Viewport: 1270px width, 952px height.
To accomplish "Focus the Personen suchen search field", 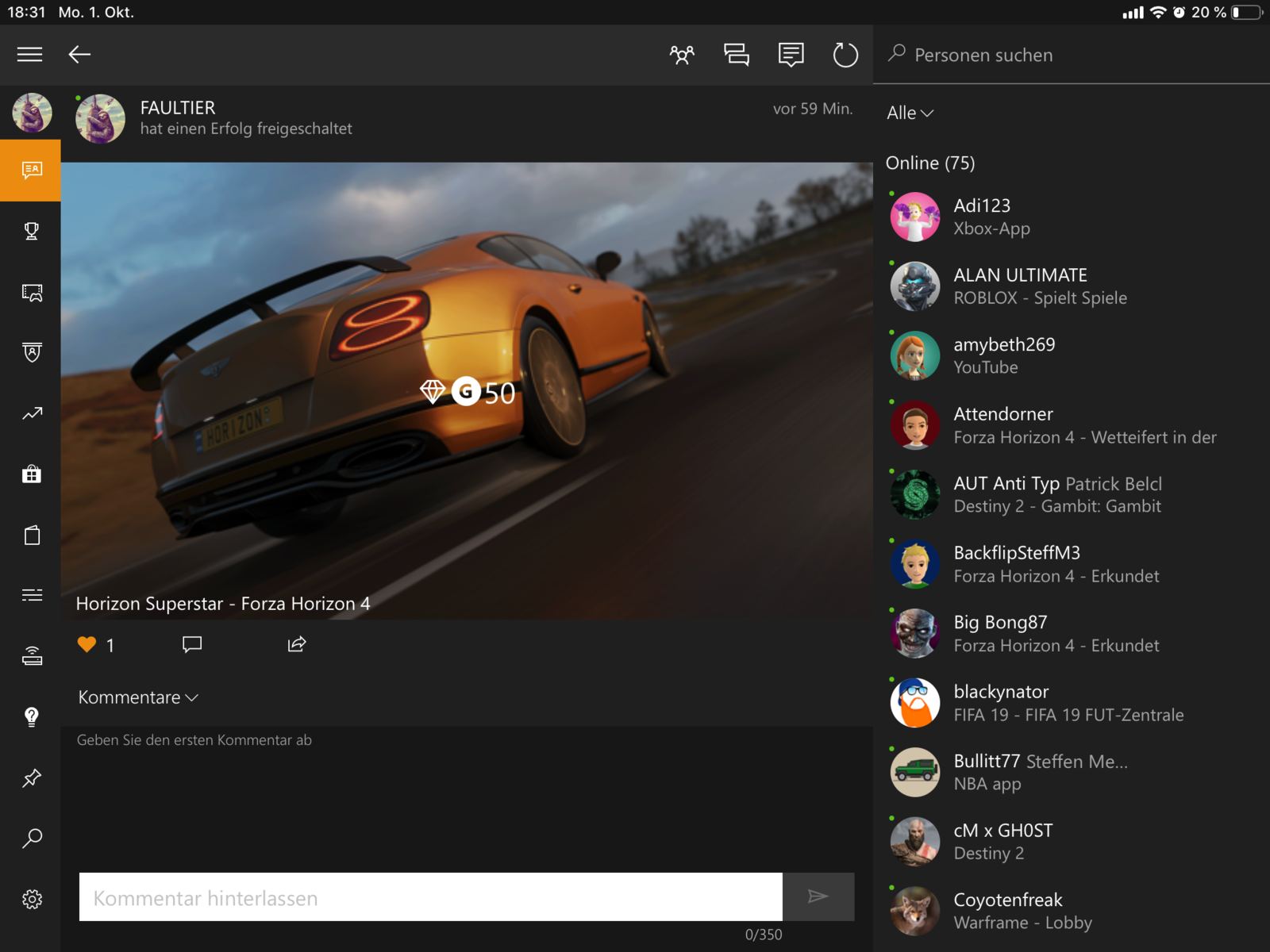I will pos(1072,55).
